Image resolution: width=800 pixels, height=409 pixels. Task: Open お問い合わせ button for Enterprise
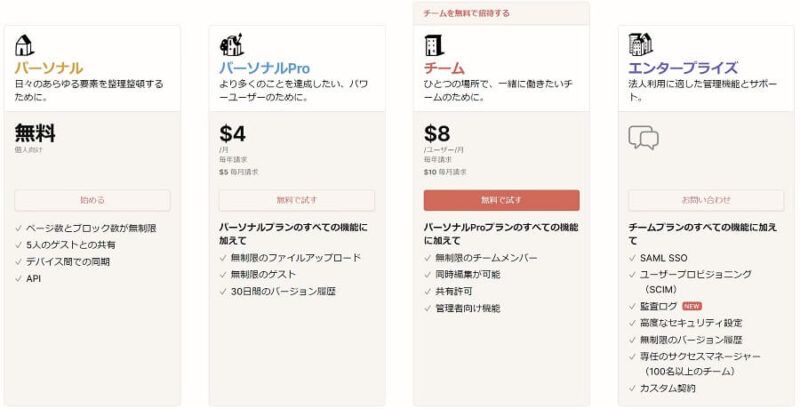click(x=706, y=200)
